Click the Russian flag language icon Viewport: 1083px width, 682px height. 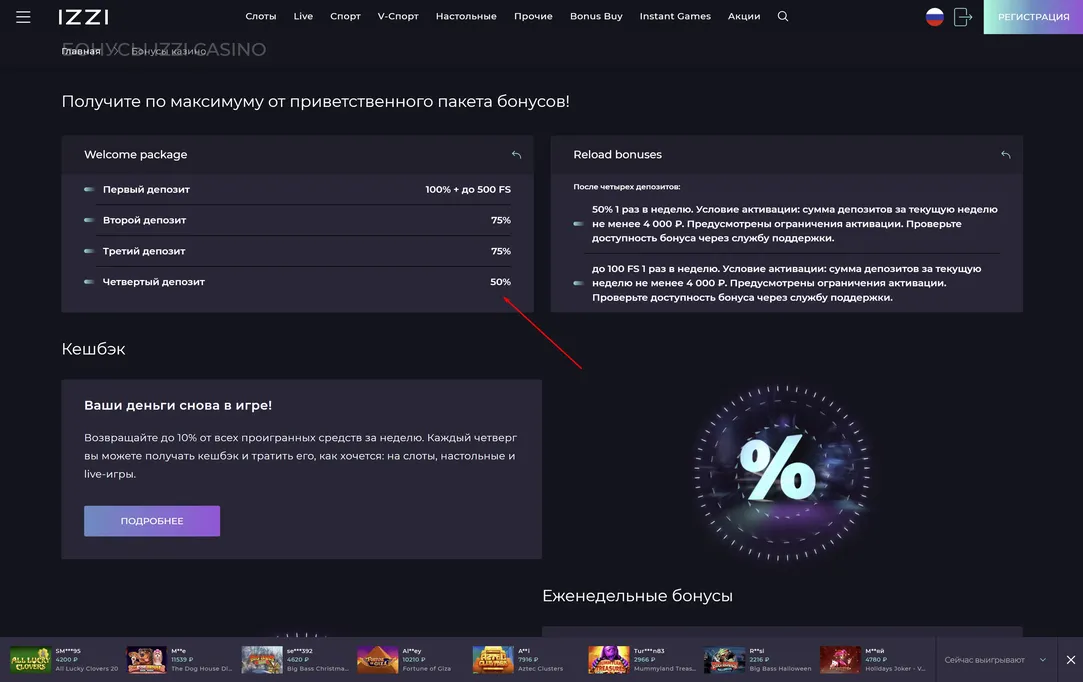(x=935, y=17)
